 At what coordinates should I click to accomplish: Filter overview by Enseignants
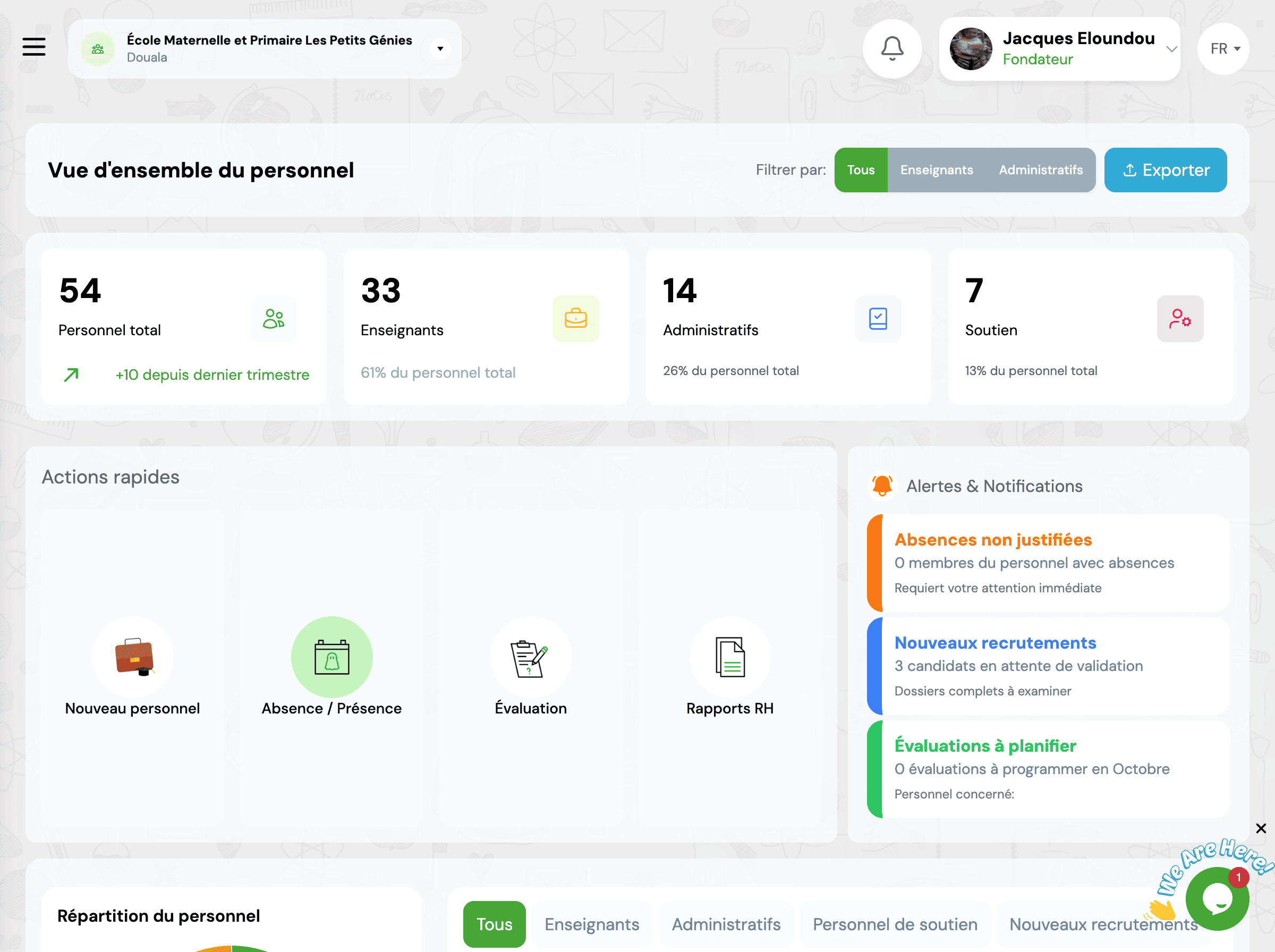[936, 169]
